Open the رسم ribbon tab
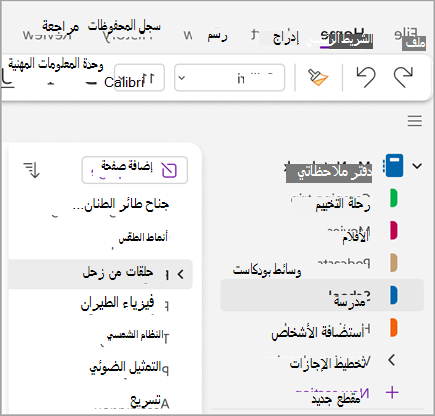 pos(217,35)
